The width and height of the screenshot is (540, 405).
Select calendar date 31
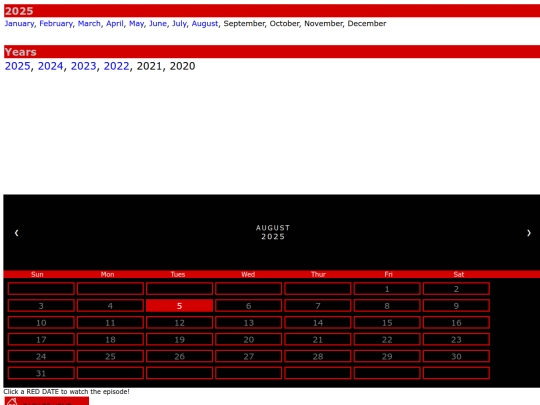tap(41, 373)
